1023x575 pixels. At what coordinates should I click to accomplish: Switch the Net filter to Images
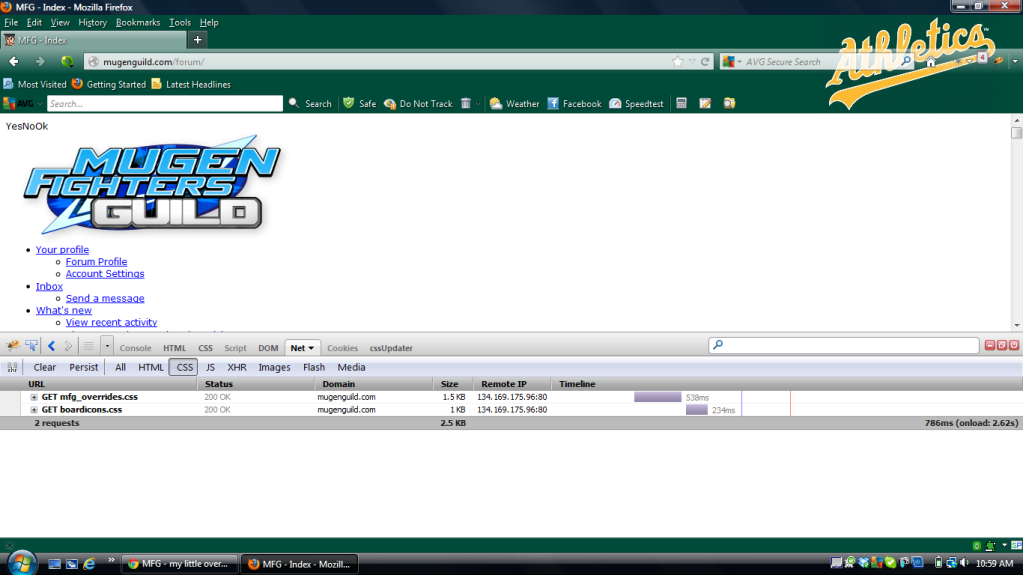[274, 367]
